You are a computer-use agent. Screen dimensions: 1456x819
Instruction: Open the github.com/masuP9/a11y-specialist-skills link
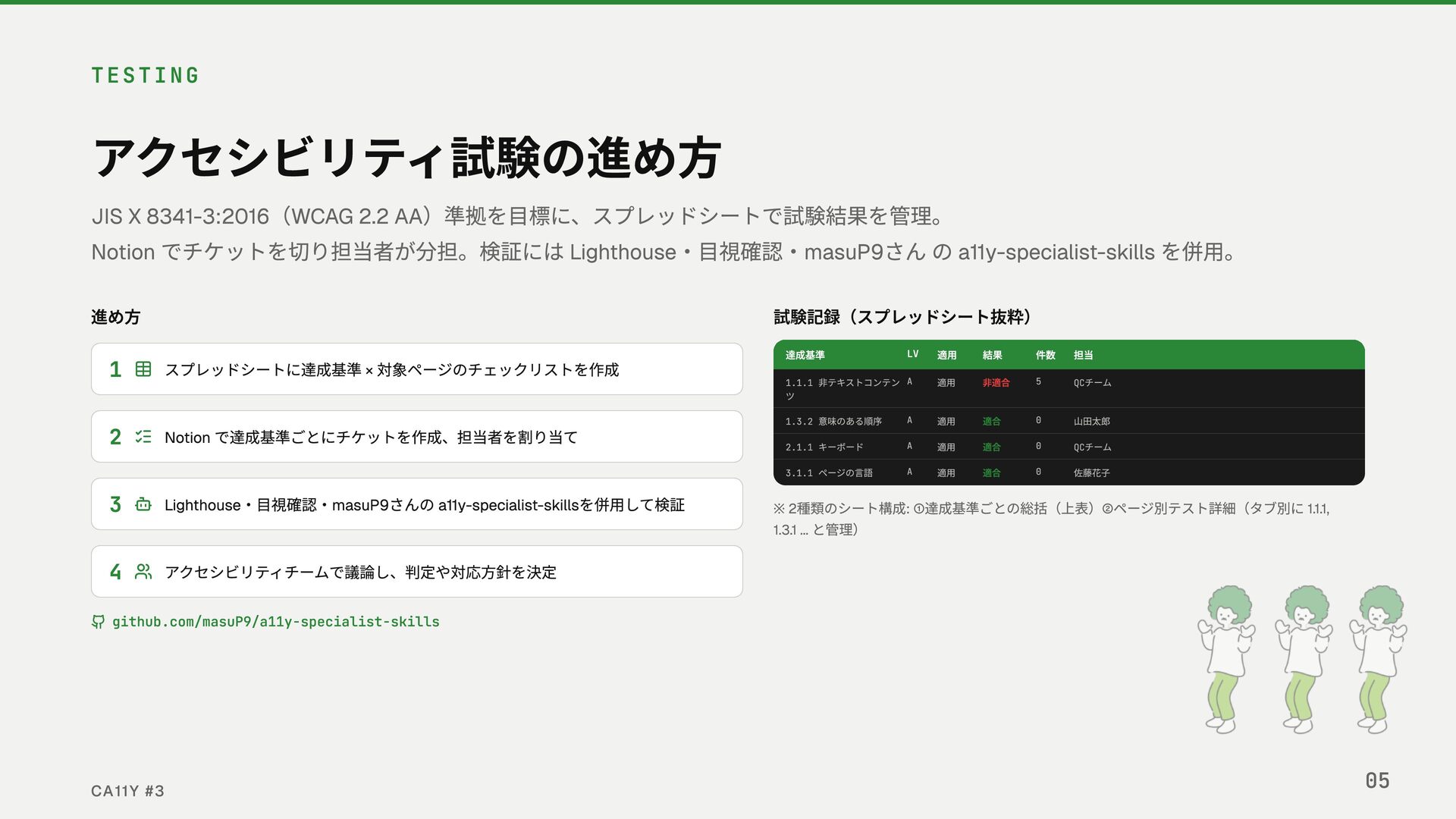(275, 622)
